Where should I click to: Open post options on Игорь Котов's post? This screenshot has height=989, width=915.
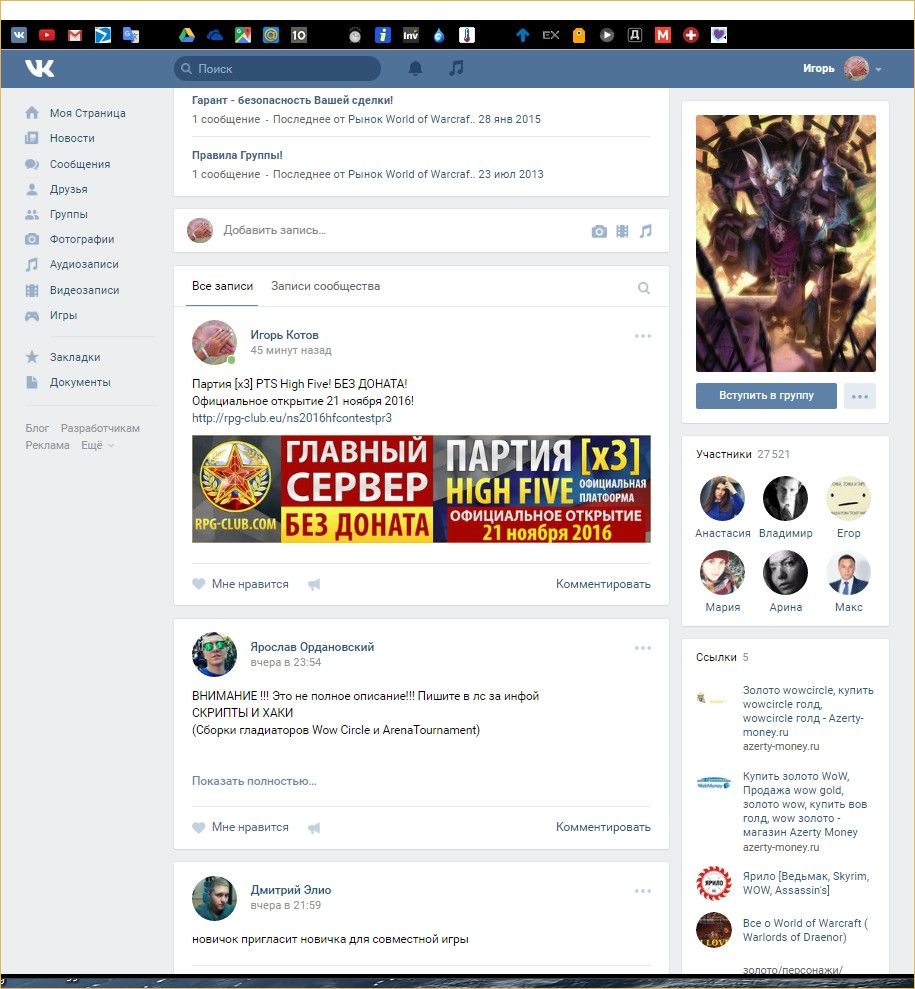click(643, 336)
